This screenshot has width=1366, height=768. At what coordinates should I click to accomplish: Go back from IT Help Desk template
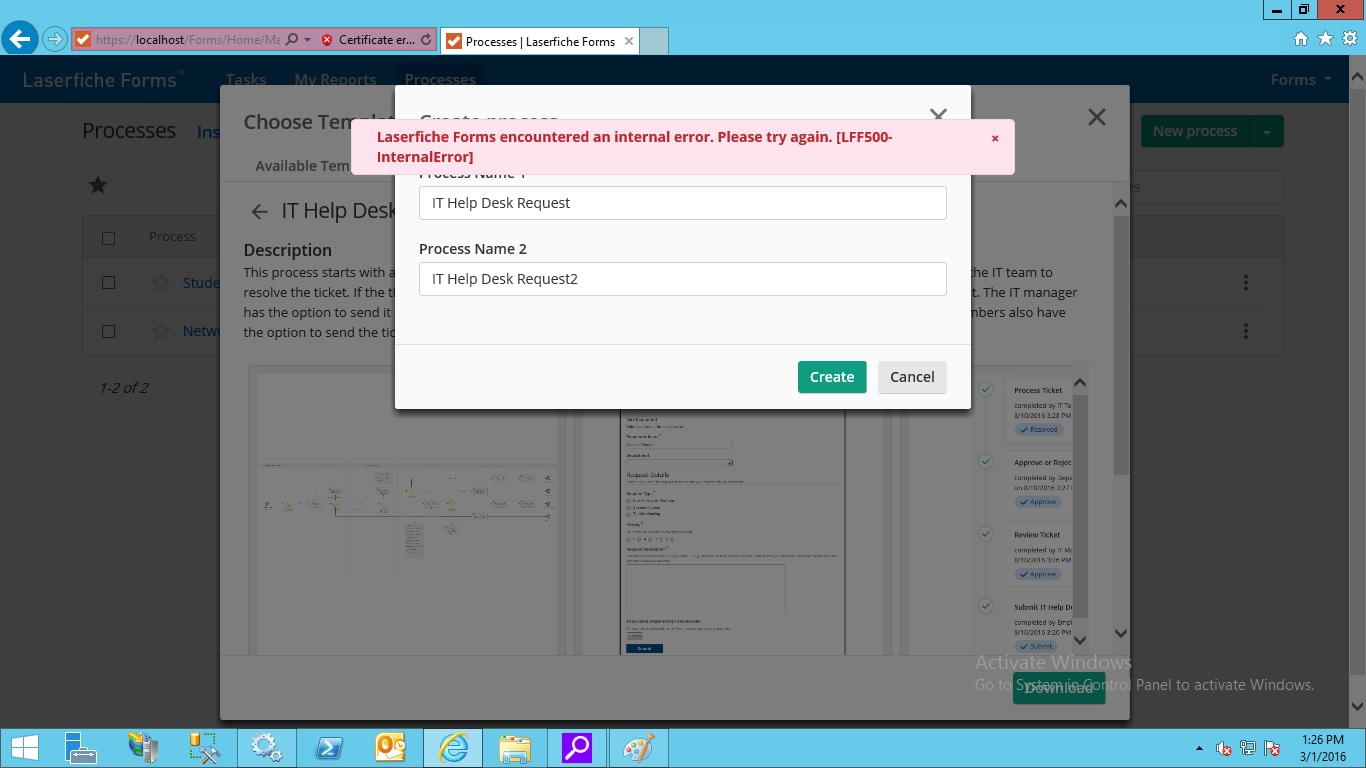click(x=259, y=211)
